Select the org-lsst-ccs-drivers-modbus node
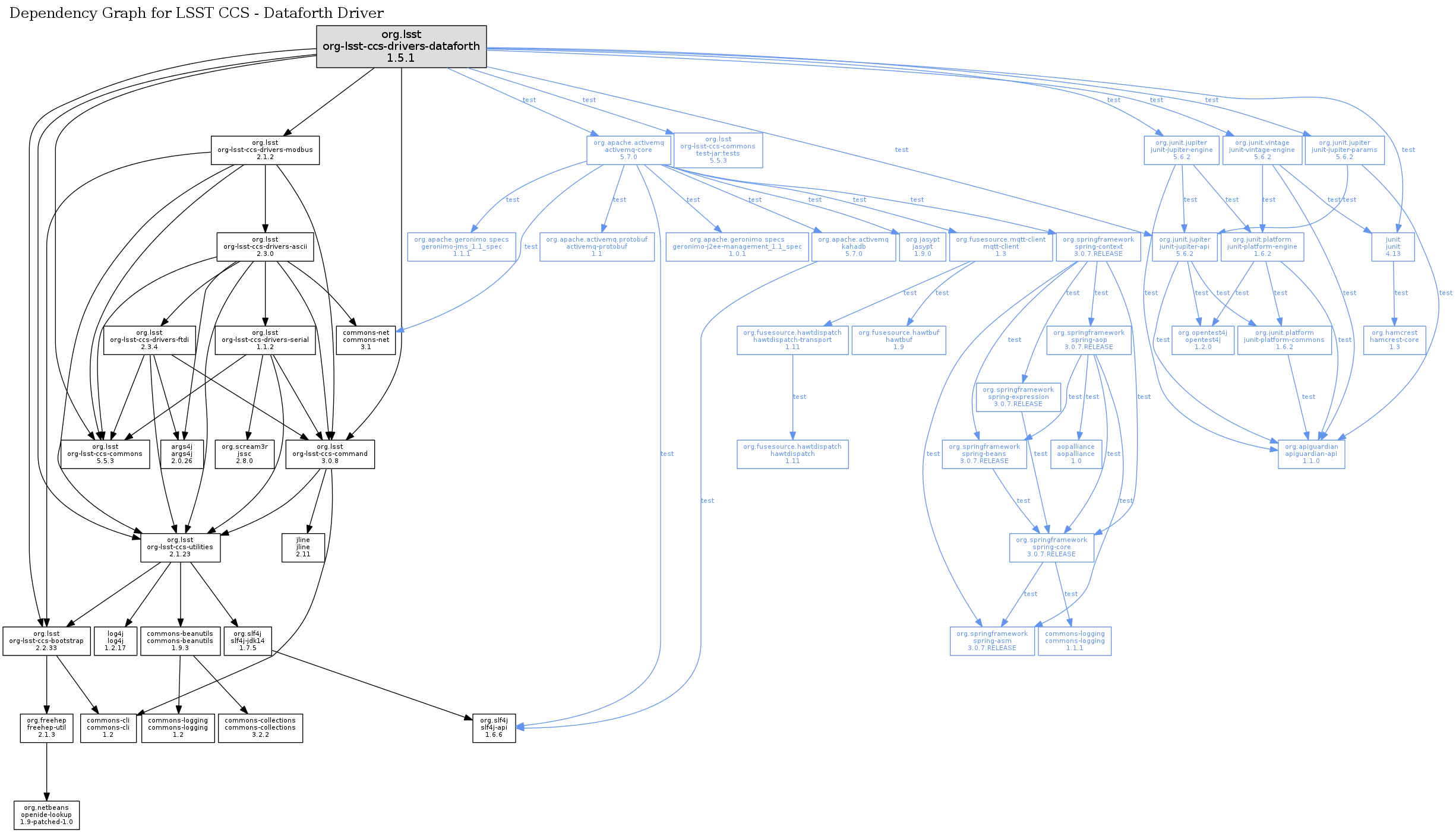The image size is (1456, 833). pyautogui.click(x=265, y=150)
